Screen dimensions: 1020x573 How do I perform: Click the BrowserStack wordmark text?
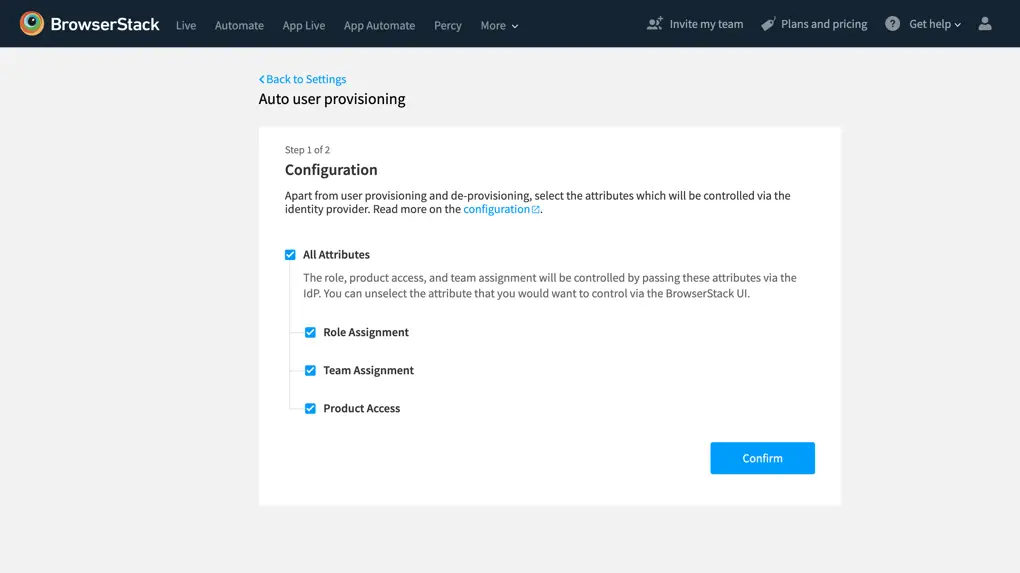coord(105,24)
